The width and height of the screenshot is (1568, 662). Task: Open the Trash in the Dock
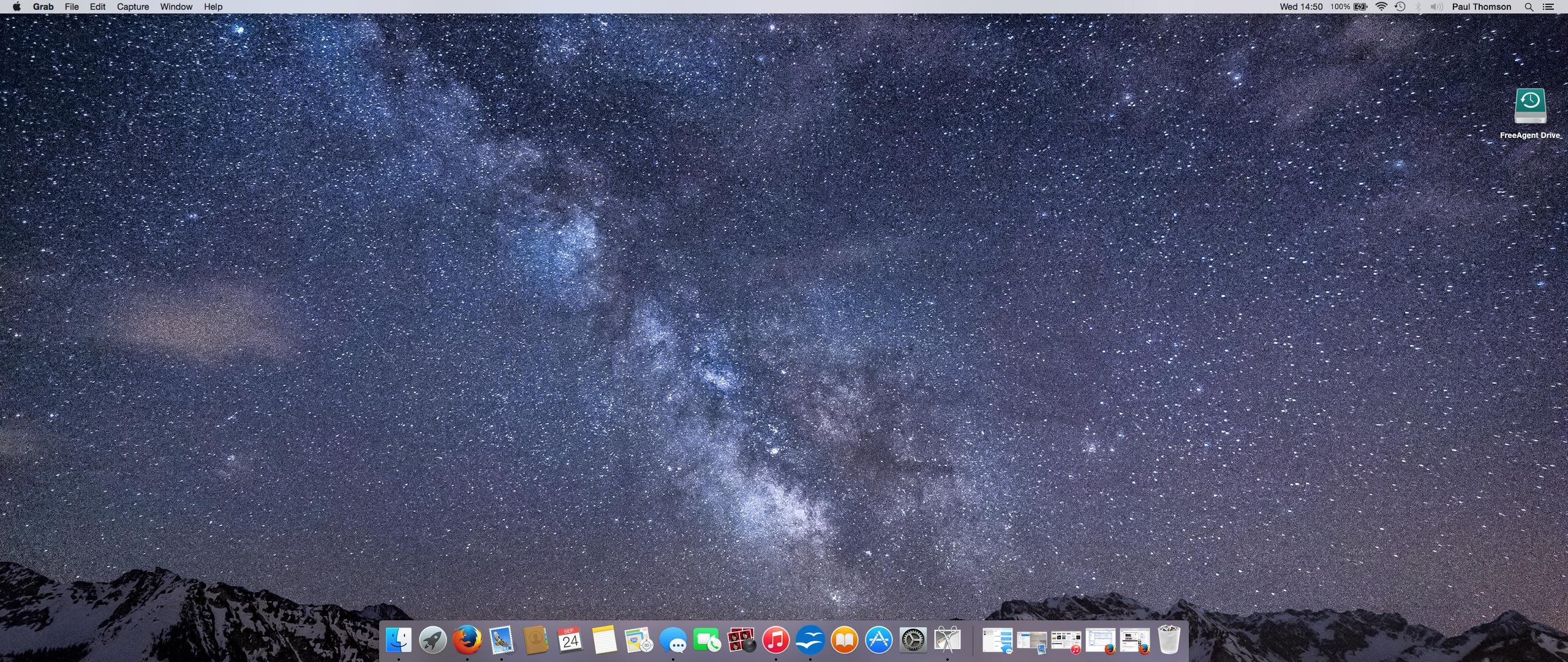point(1169,641)
